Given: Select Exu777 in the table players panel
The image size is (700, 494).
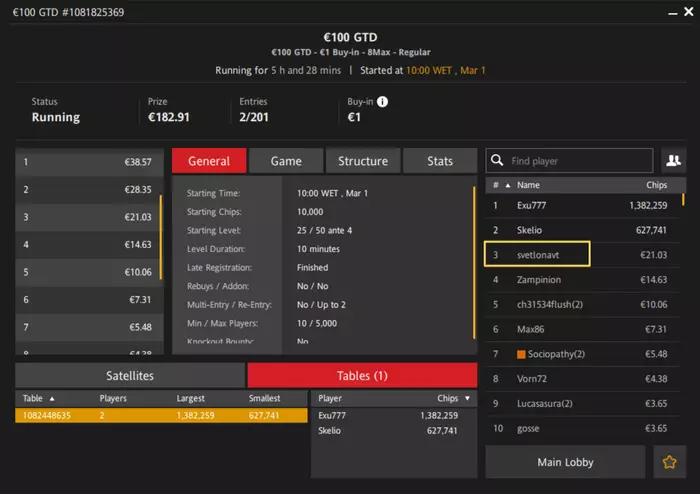Looking at the screenshot, I should (394, 415).
